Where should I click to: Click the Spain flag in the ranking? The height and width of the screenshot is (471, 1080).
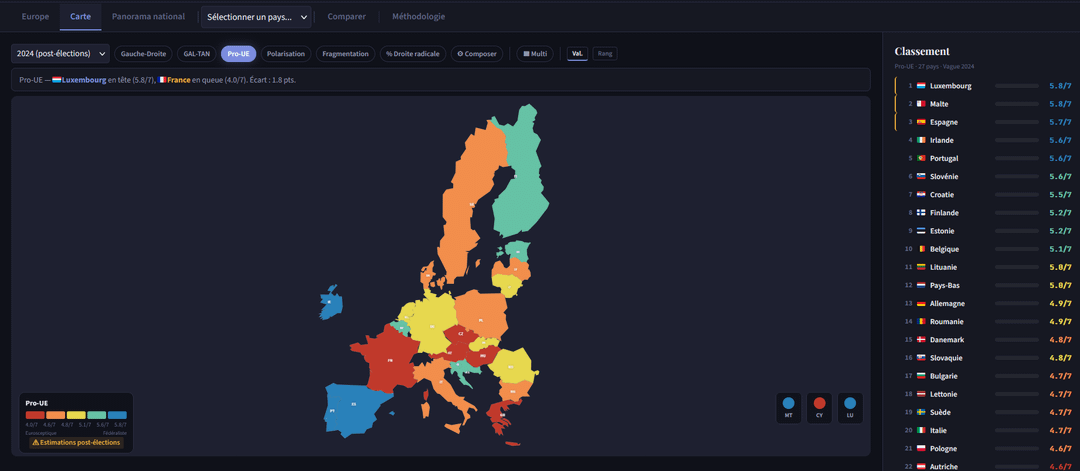coord(921,122)
